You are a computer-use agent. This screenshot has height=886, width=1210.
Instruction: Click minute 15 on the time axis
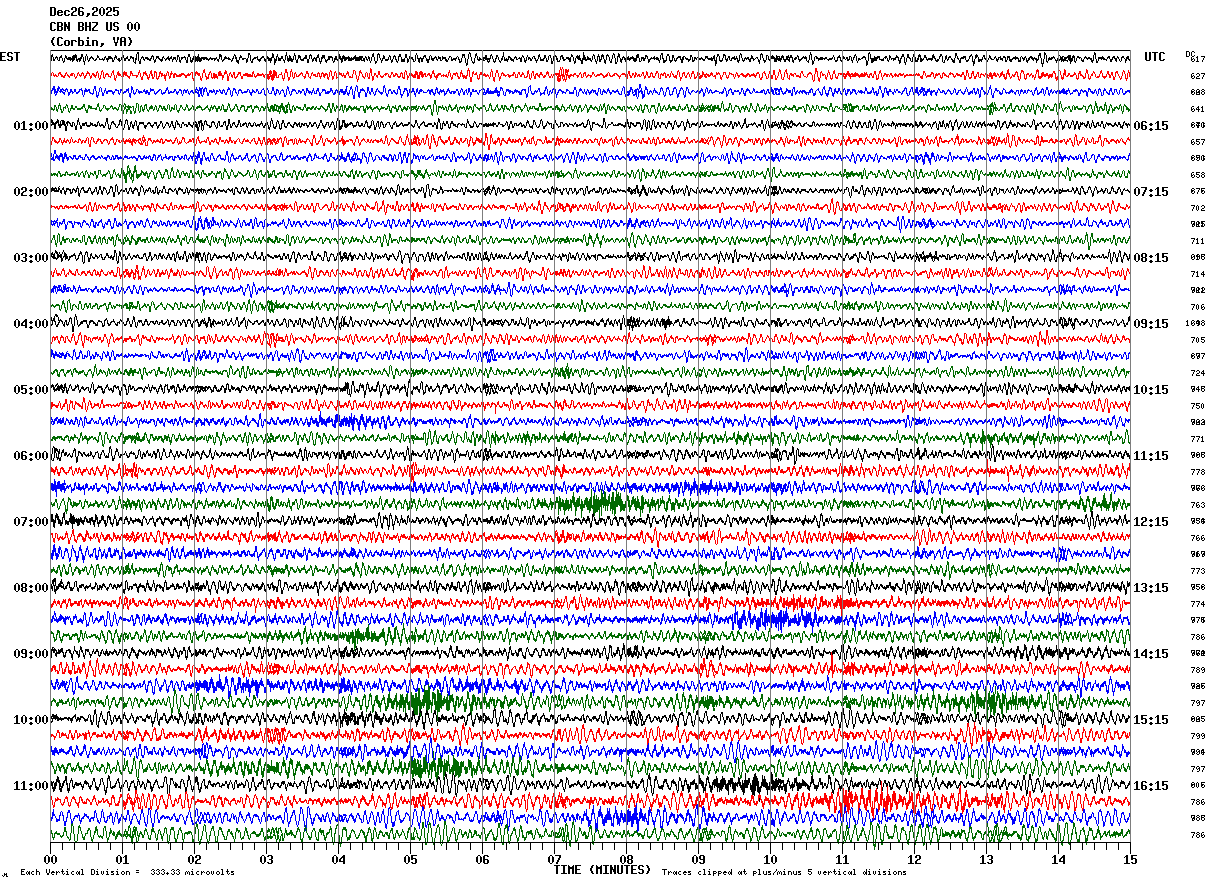coord(1130,859)
